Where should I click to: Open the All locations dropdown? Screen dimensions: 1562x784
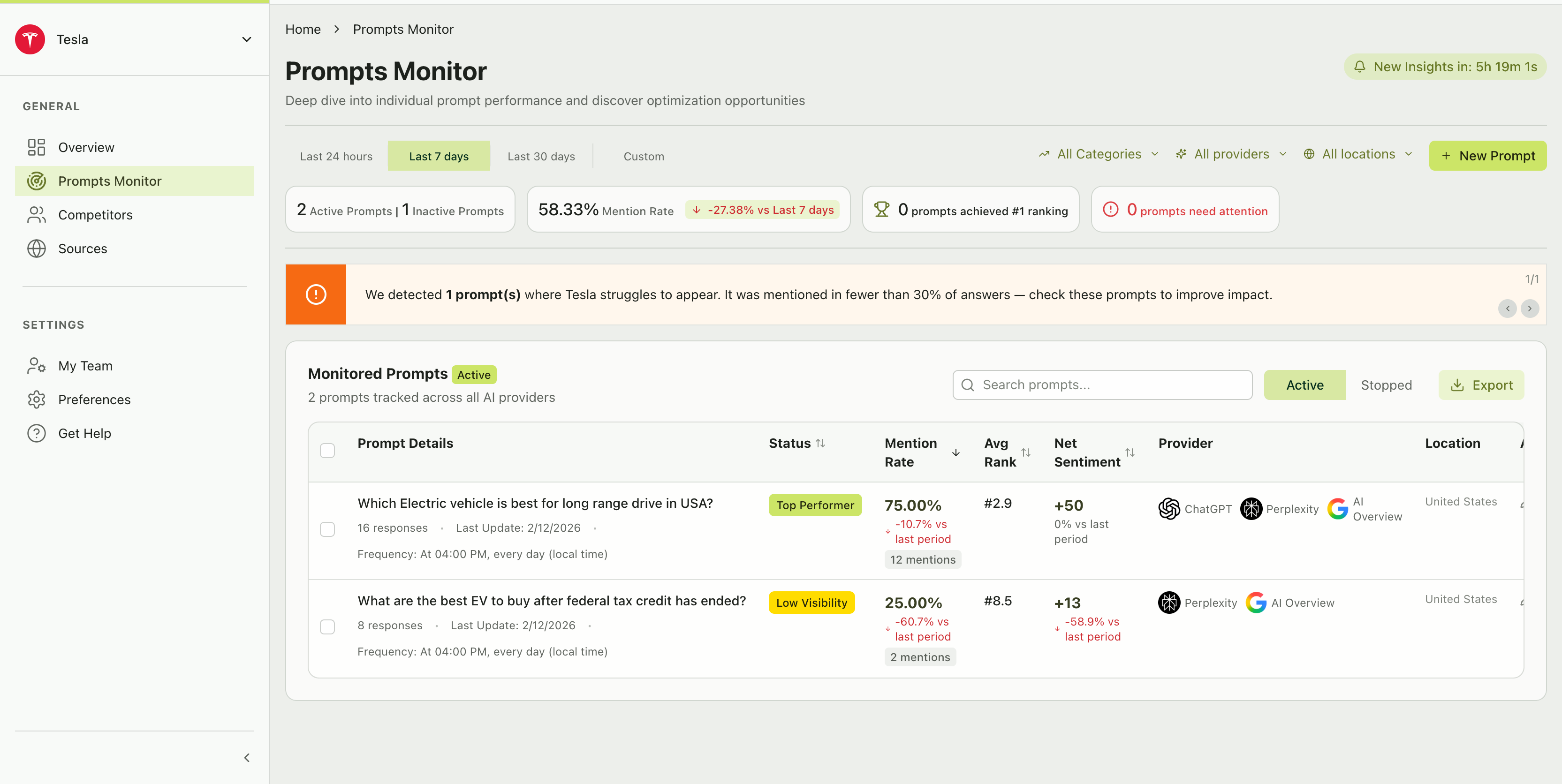click(x=1357, y=153)
